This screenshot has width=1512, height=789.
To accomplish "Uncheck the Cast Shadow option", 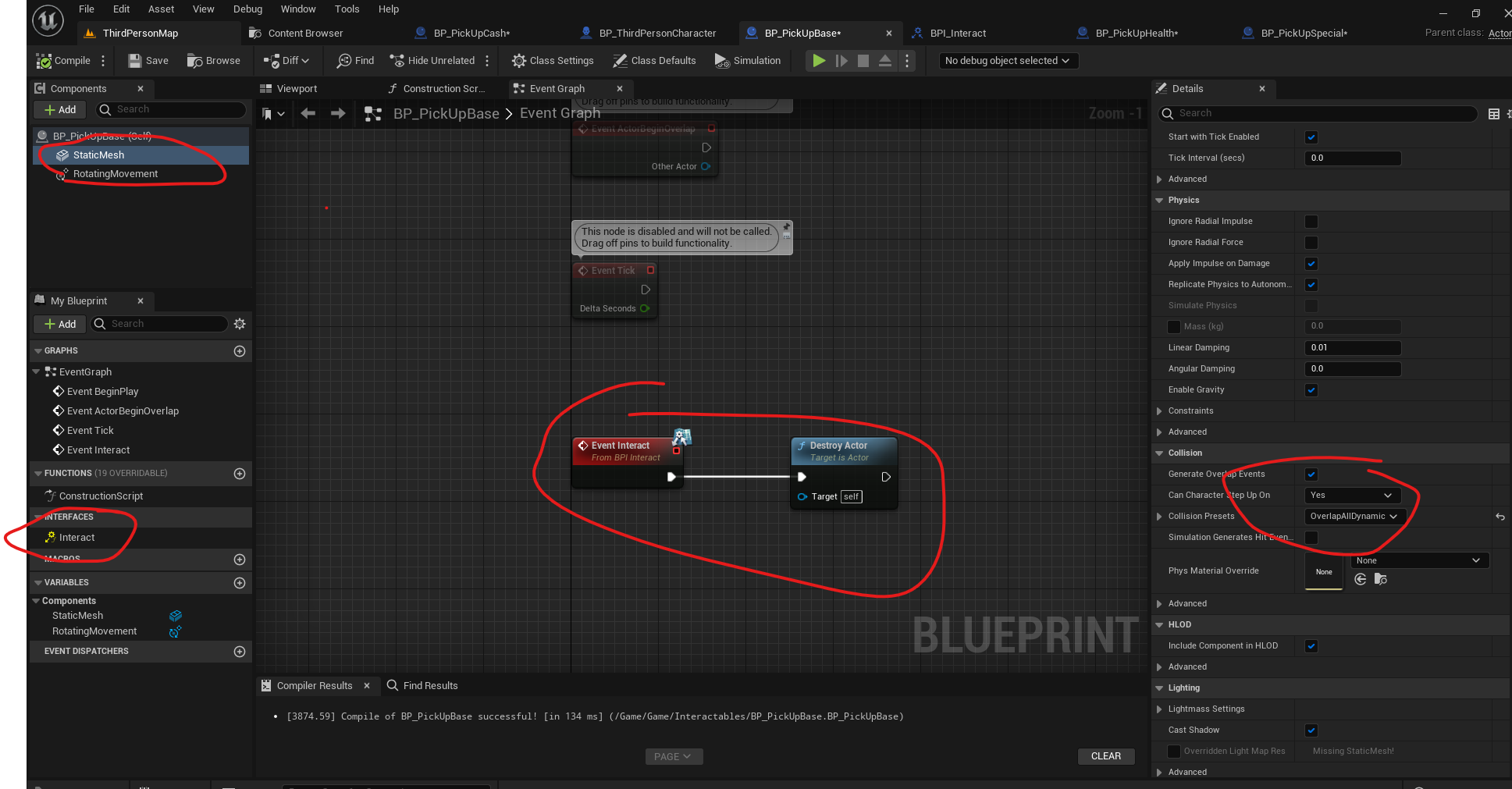I will pos(1311,730).
